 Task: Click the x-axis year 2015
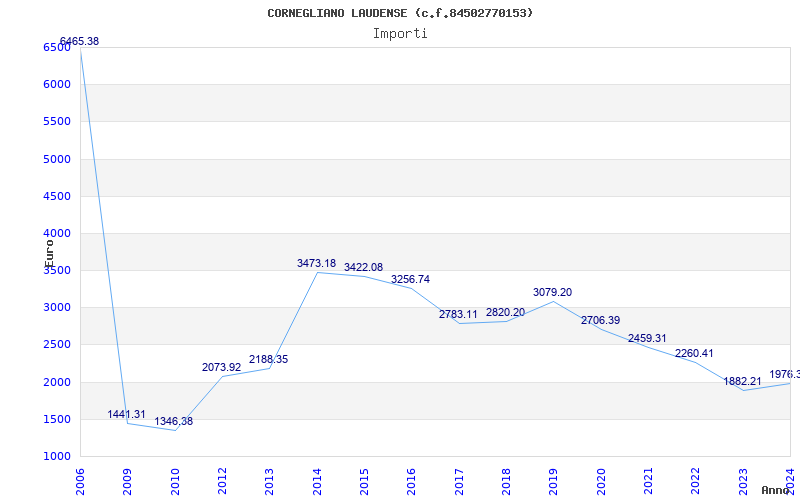pos(364,482)
